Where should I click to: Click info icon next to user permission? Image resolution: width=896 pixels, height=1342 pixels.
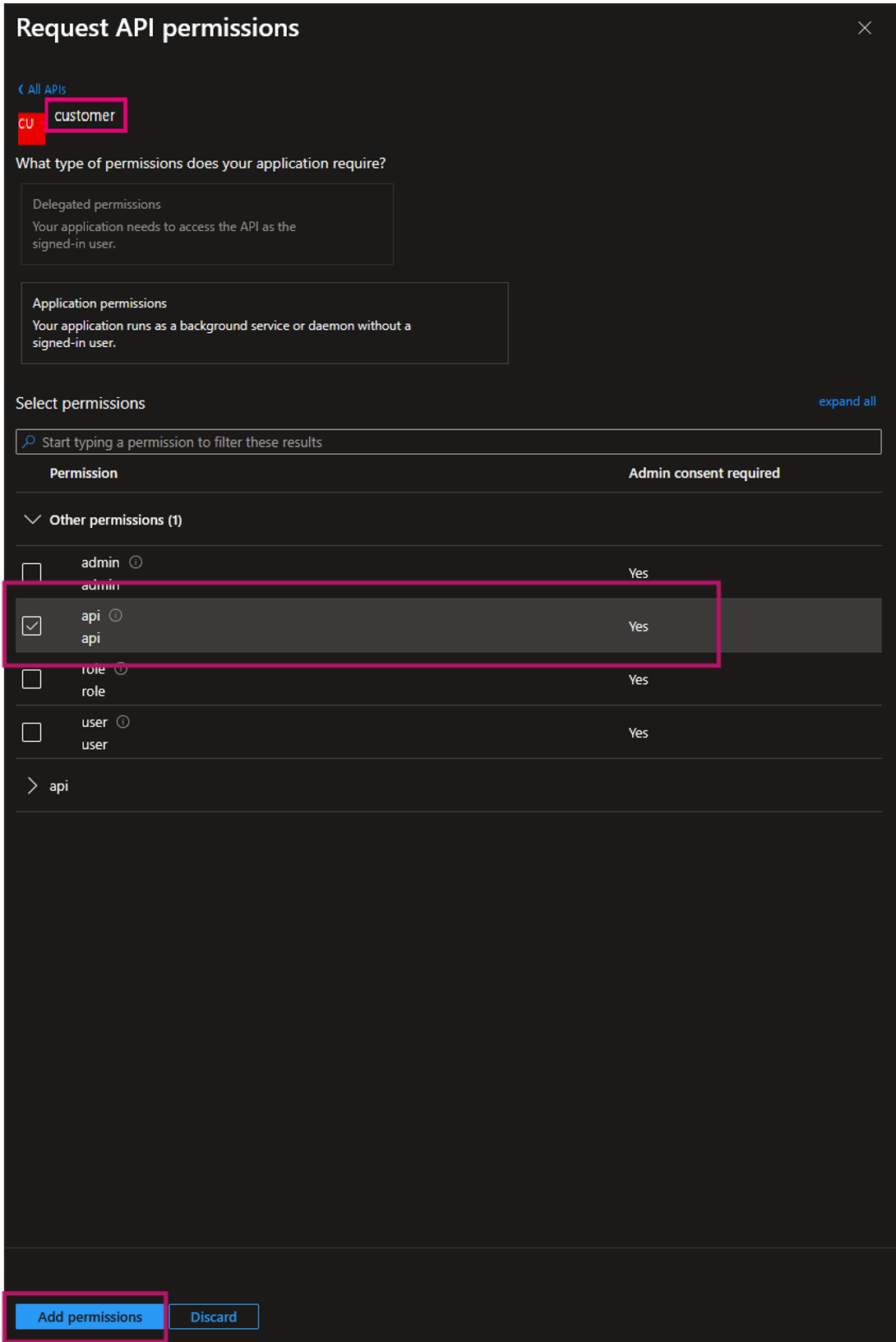point(123,722)
